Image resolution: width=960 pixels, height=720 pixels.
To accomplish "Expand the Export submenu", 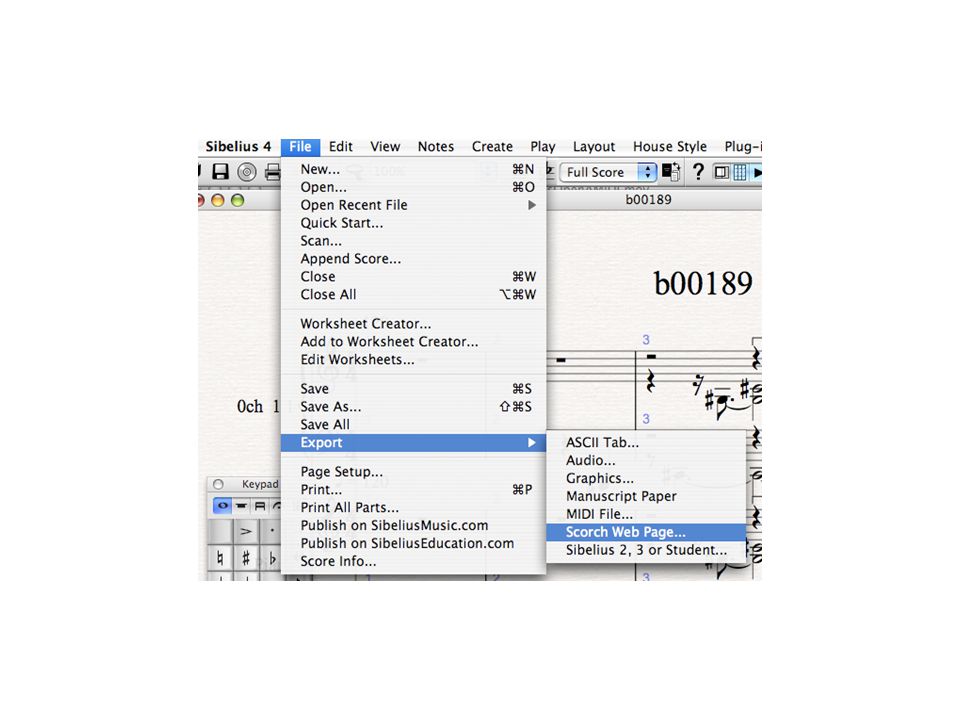I will click(x=413, y=443).
